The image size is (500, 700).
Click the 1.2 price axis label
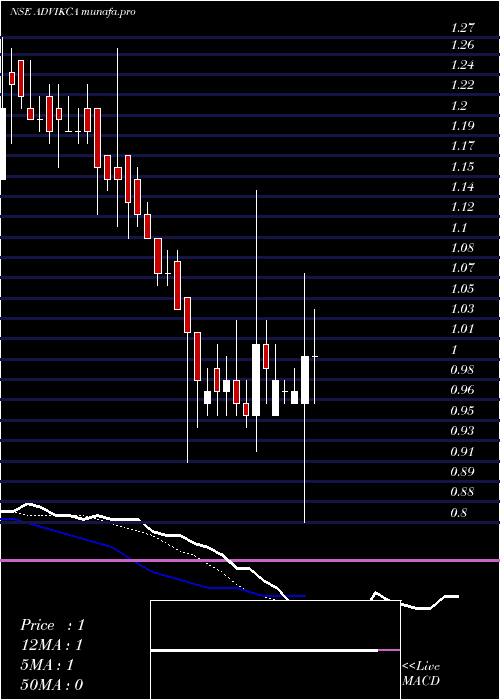click(459, 105)
